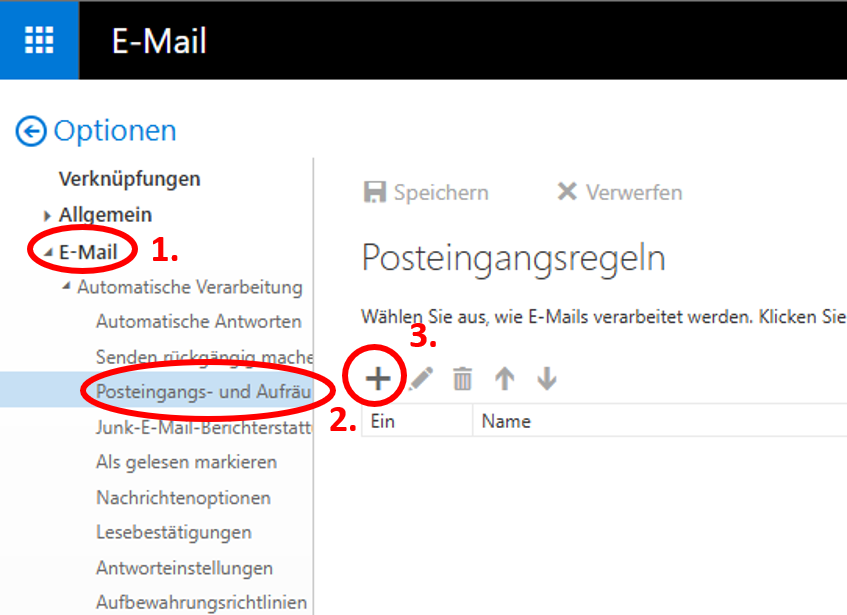The height and width of the screenshot is (615, 847).
Task: Click the back arrow beside Optionen
Action: click(x=31, y=131)
